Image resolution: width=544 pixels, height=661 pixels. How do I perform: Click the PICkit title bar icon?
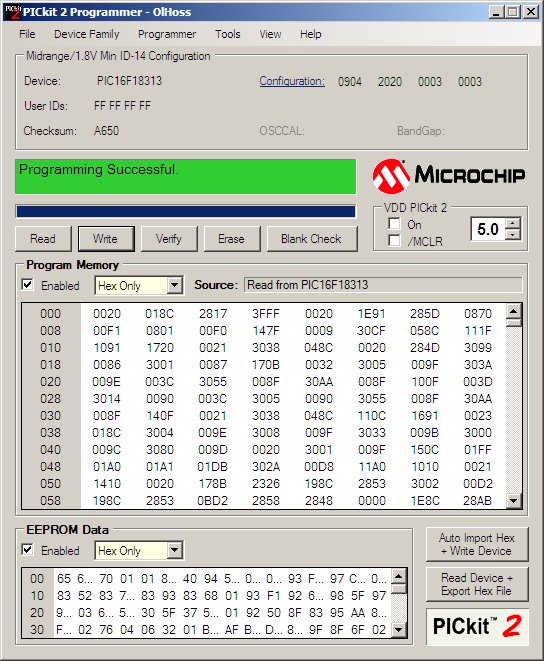[x=12, y=12]
